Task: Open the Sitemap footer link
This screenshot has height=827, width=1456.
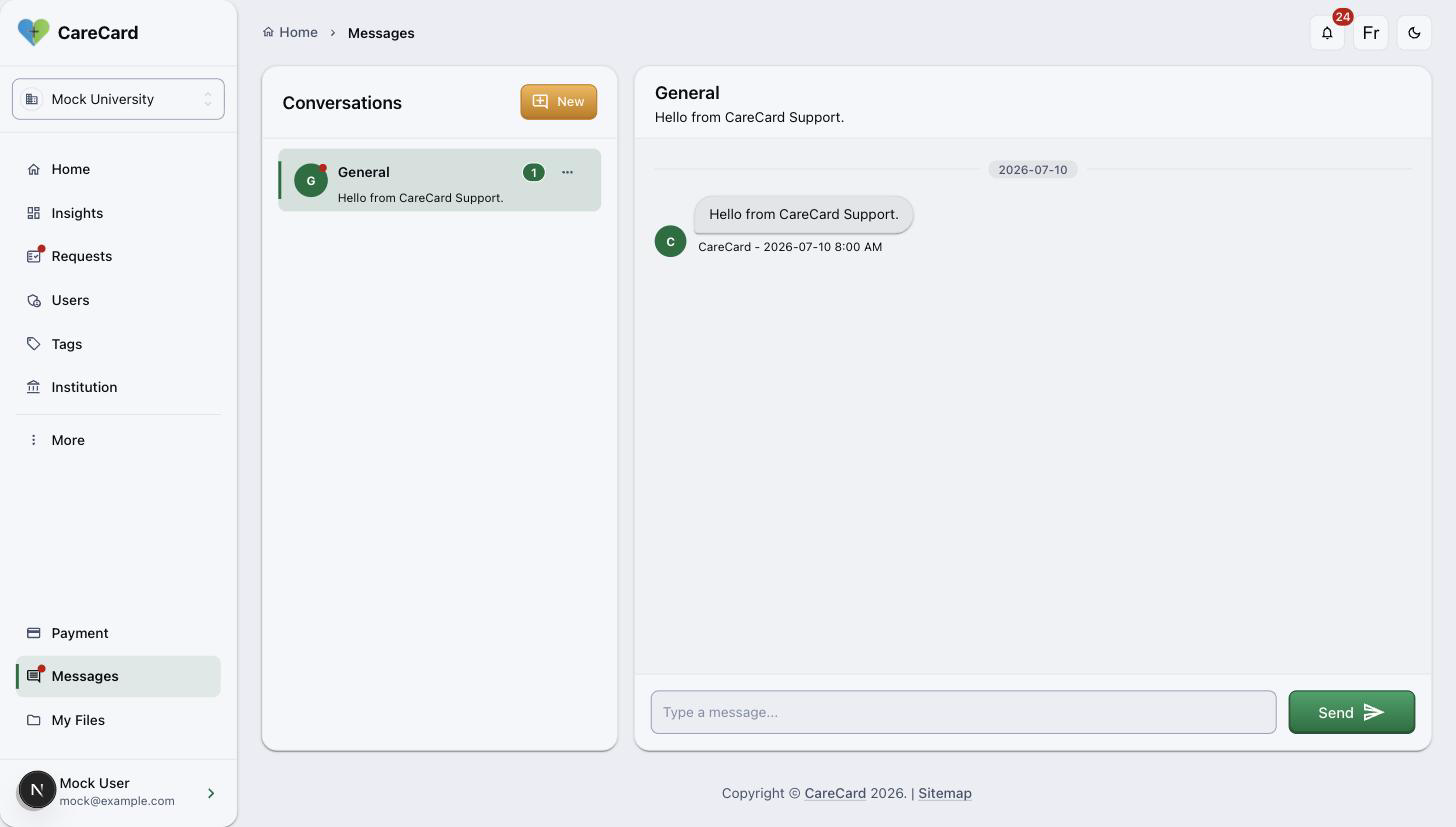Action: [x=945, y=793]
